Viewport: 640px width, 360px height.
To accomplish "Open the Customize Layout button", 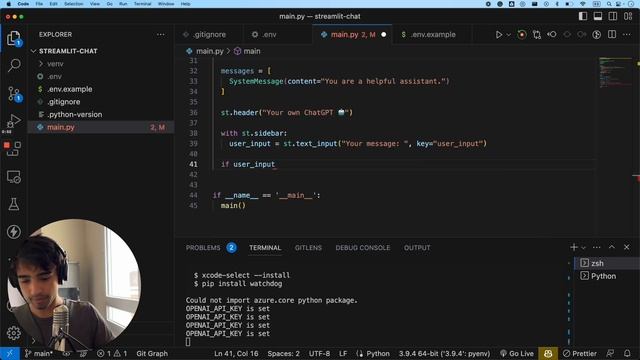I will (628, 16).
